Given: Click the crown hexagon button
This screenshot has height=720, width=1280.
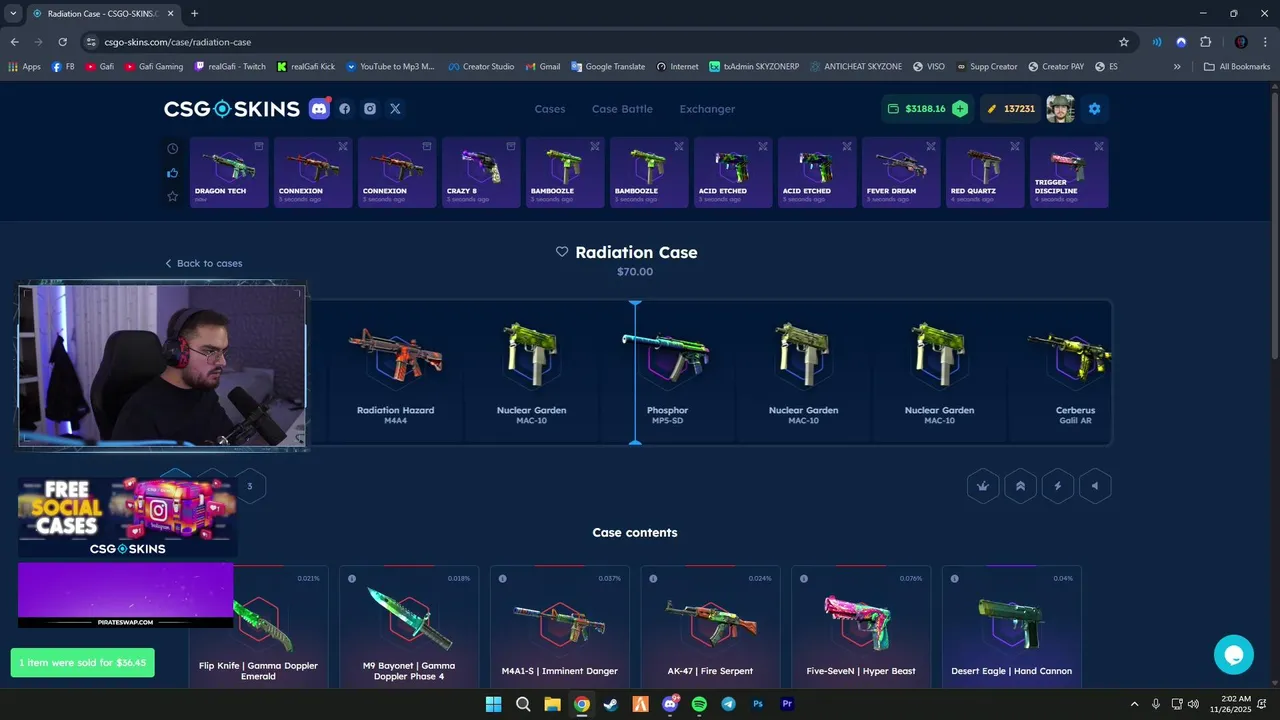Looking at the screenshot, I should coord(983,486).
